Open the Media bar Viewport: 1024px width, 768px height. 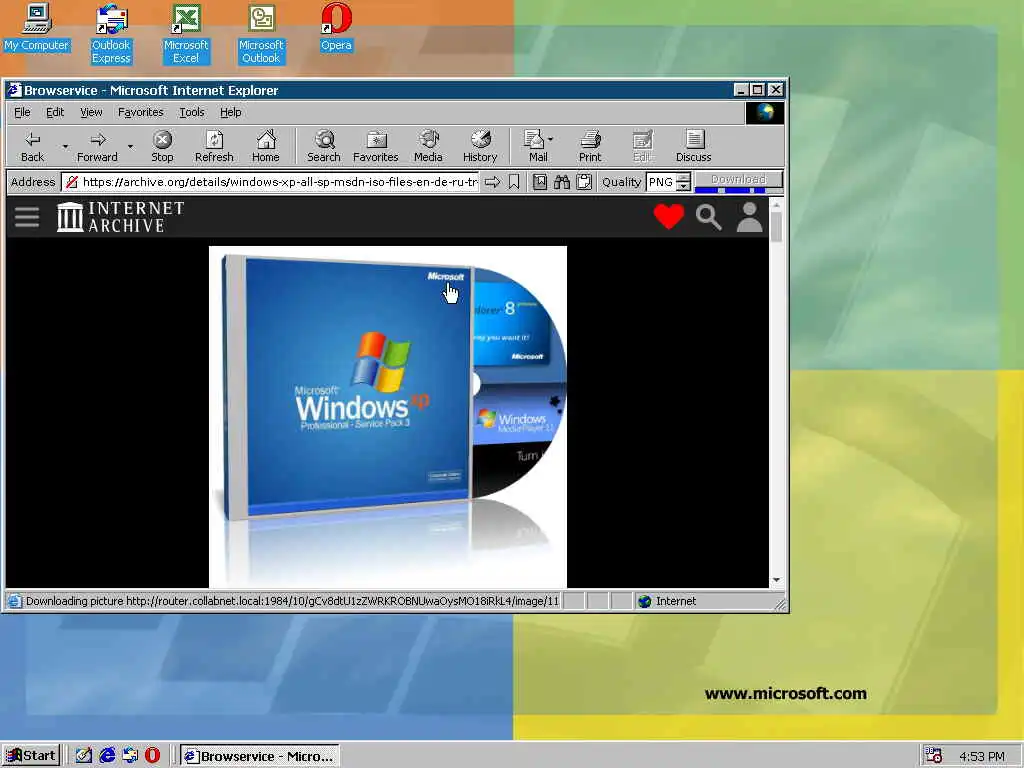tap(428, 146)
